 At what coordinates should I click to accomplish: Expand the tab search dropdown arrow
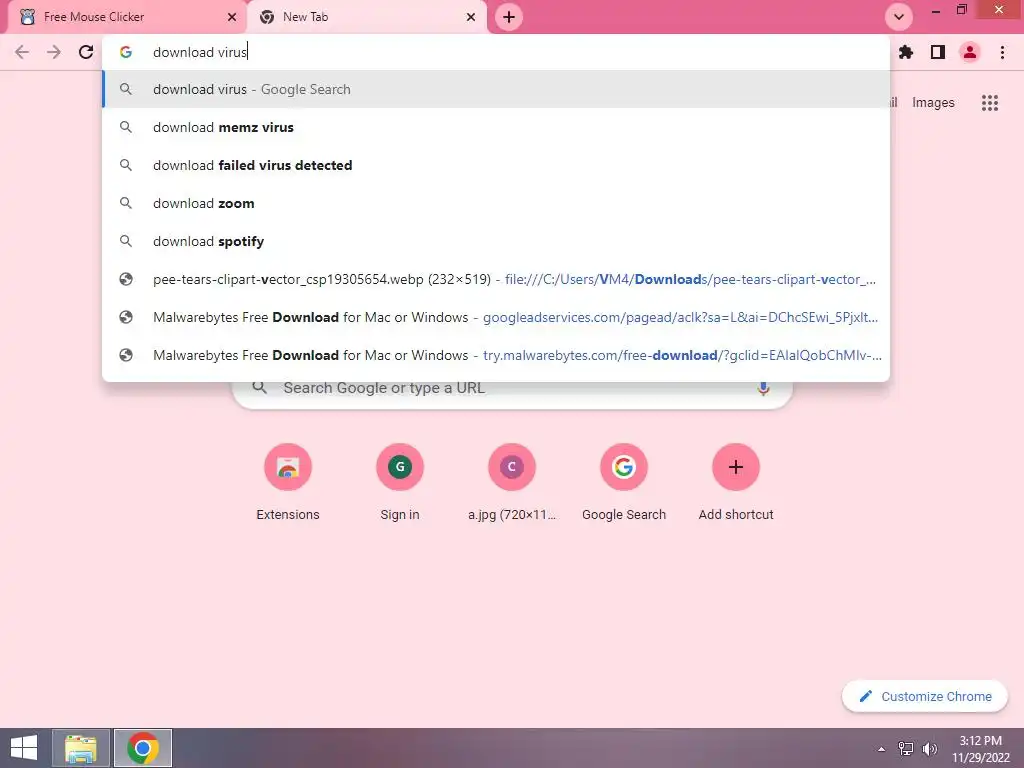point(899,17)
